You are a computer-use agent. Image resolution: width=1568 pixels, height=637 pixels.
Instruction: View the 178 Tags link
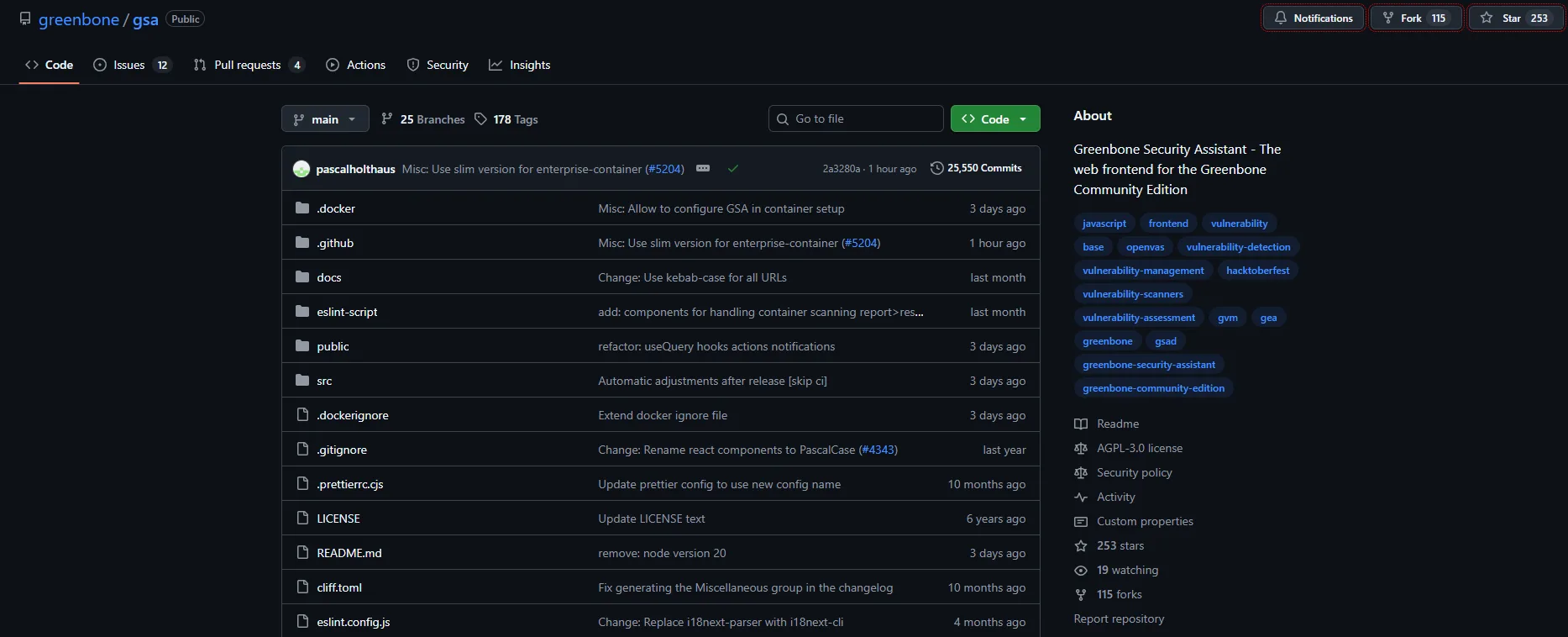(506, 119)
